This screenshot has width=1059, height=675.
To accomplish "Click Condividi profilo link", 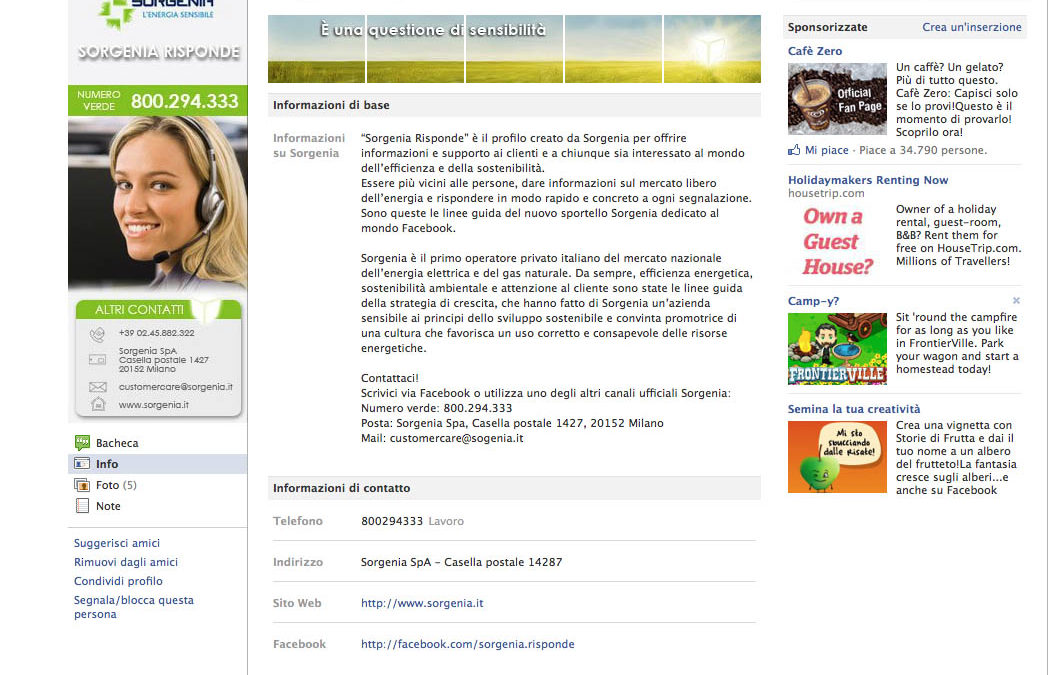I will tap(118, 581).
